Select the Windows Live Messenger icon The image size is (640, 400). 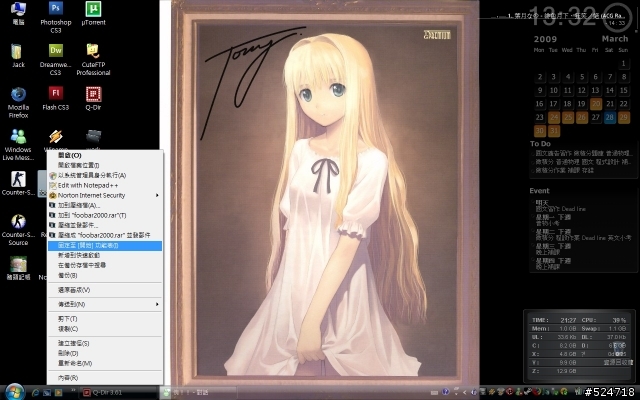coord(18,145)
